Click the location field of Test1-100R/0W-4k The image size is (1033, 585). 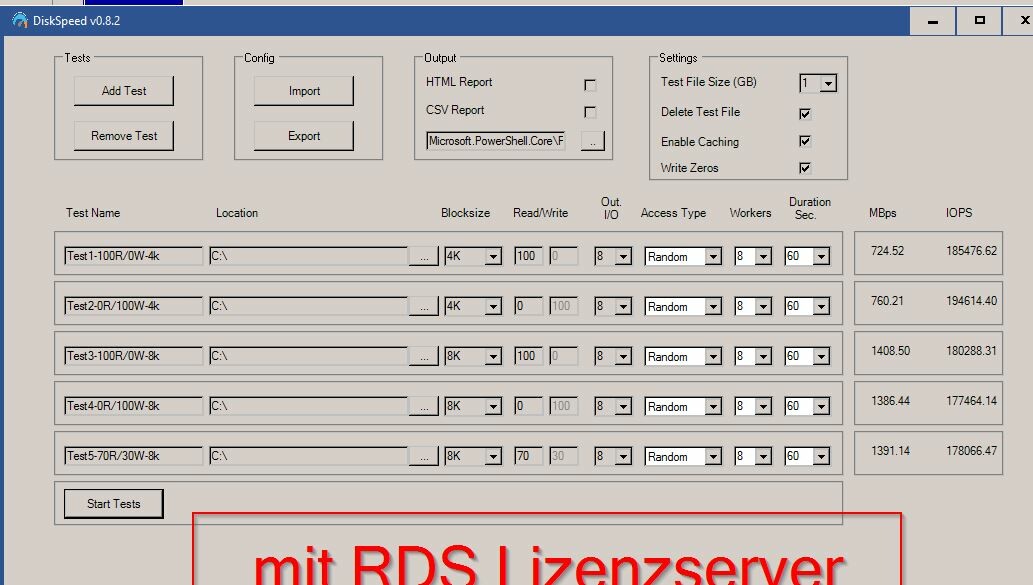coord(308,256)
